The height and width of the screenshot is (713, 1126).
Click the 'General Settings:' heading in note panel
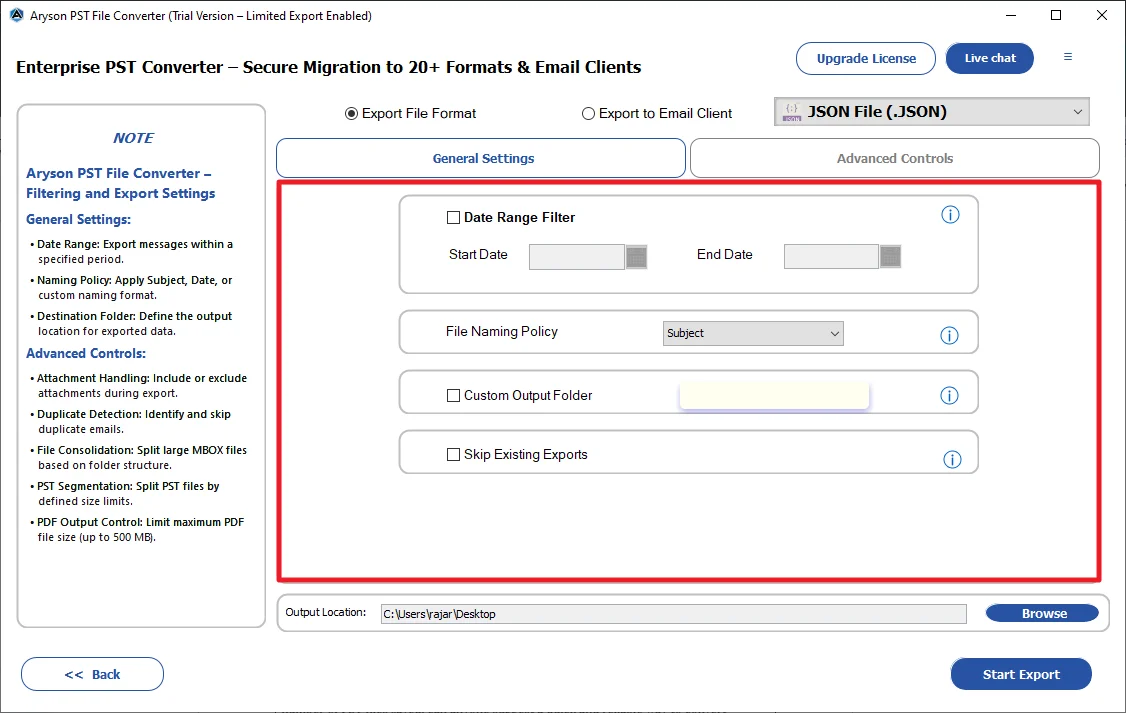point(78,220)
